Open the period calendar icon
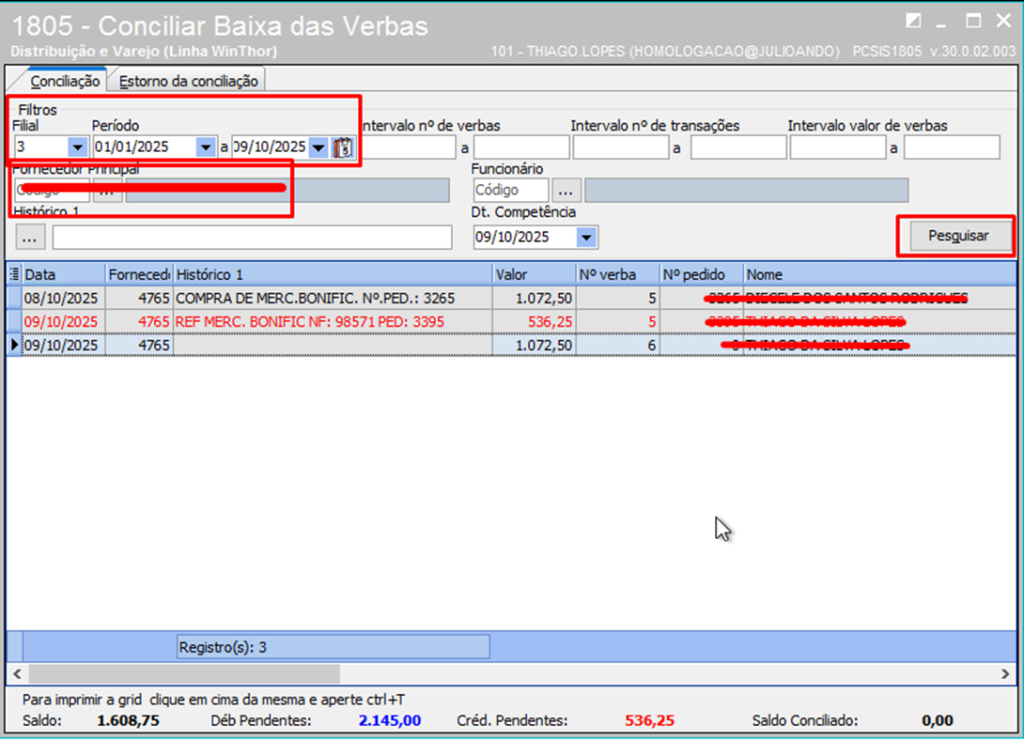 point(344,148)
